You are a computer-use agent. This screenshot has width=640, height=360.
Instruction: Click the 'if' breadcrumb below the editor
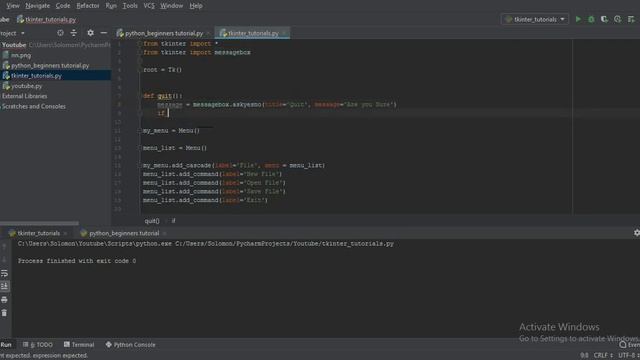click(x=173, y=221)
